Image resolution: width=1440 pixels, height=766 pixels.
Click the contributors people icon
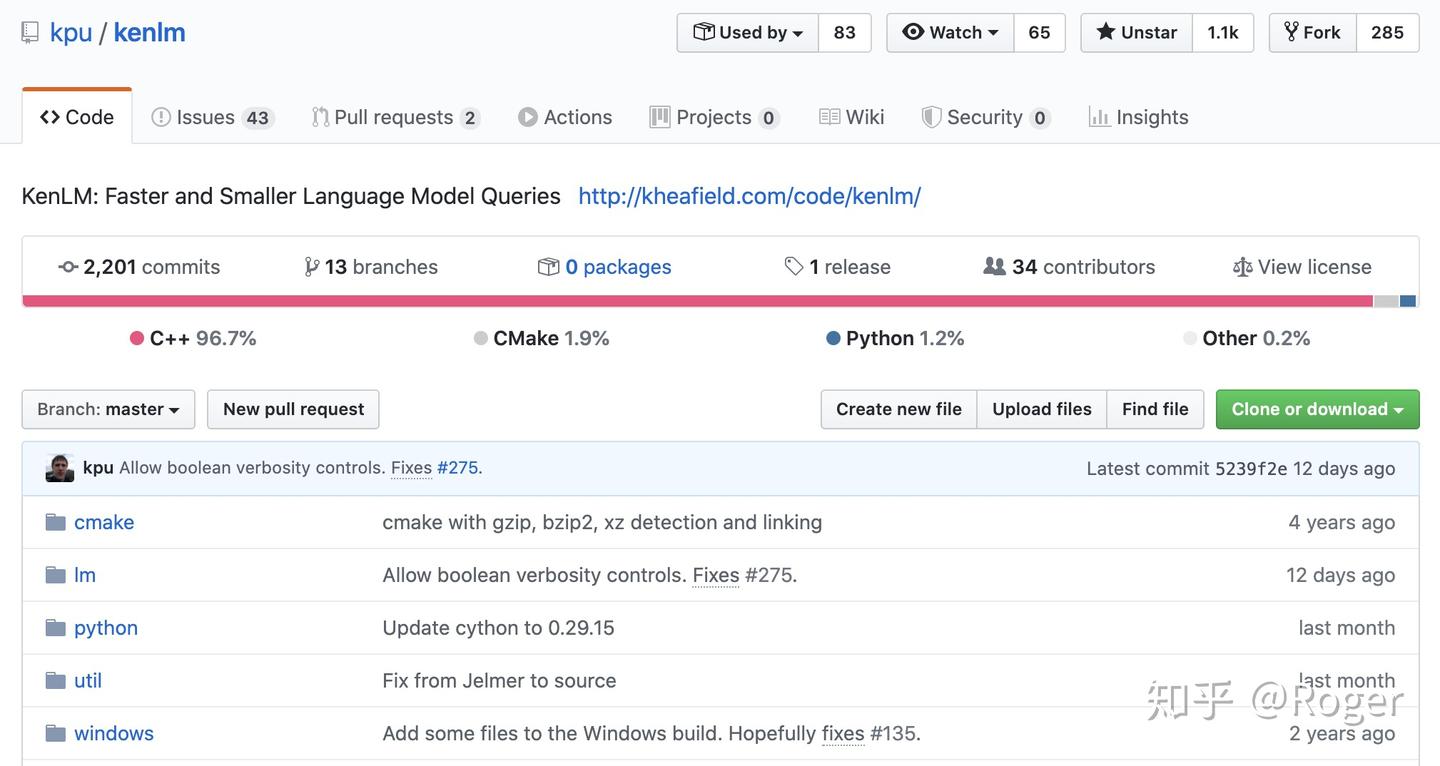(x=994, y=267)
